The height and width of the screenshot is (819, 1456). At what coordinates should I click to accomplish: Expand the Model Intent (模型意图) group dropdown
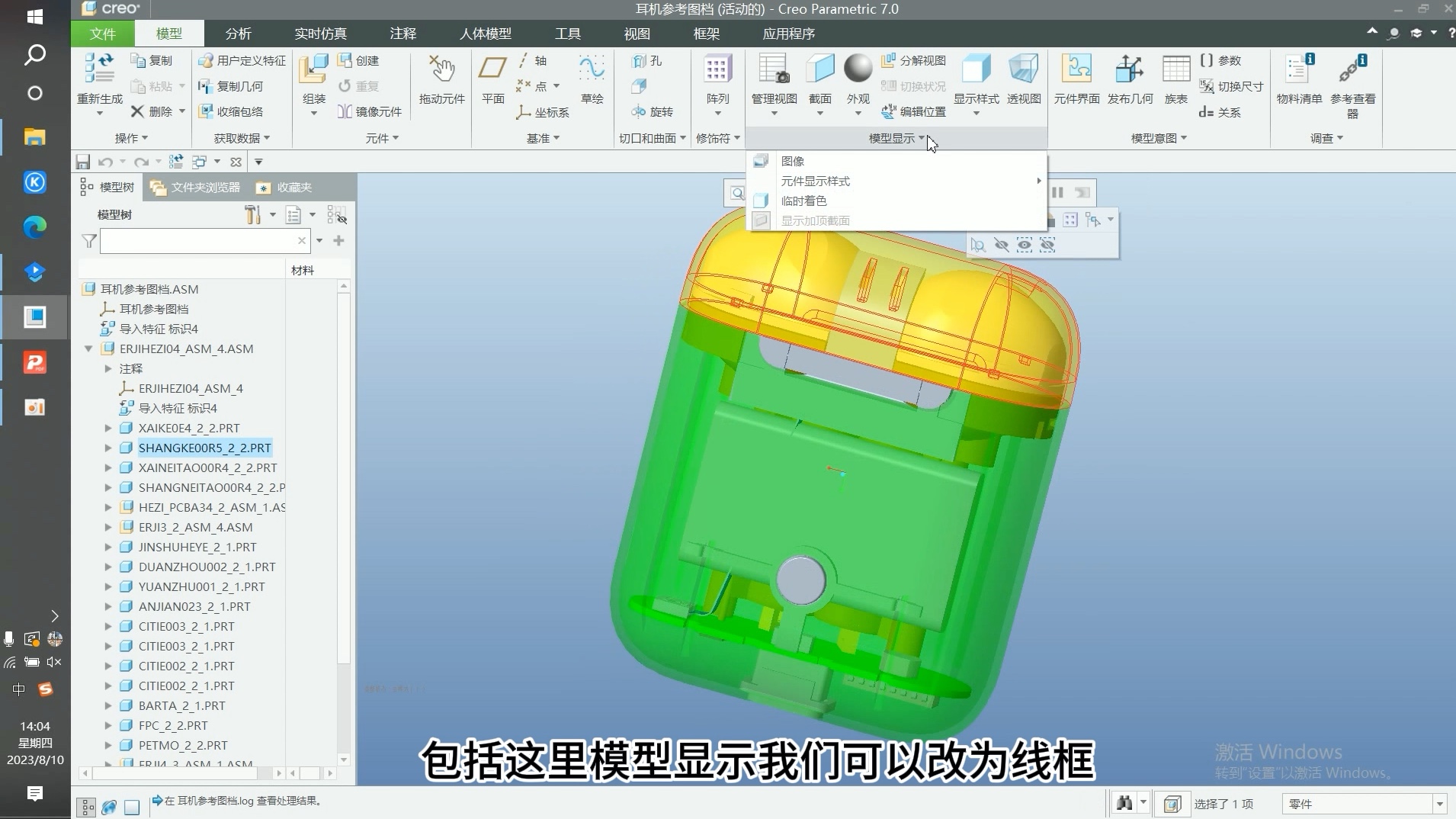pyautogui.click(x=1159, y=138)
